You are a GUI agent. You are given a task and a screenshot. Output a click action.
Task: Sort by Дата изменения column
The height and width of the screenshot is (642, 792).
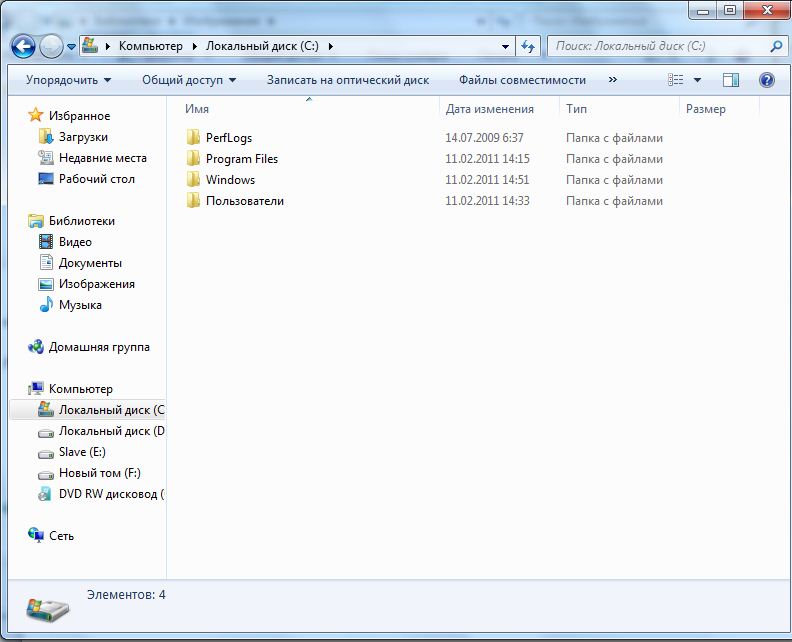pos(489,109)
